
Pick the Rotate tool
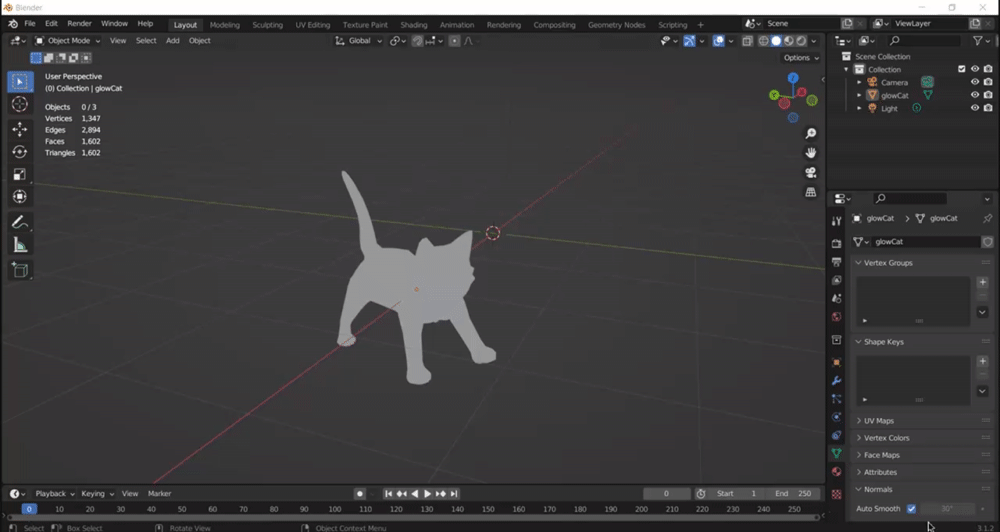pyautogui.click(x=20, y=152)
